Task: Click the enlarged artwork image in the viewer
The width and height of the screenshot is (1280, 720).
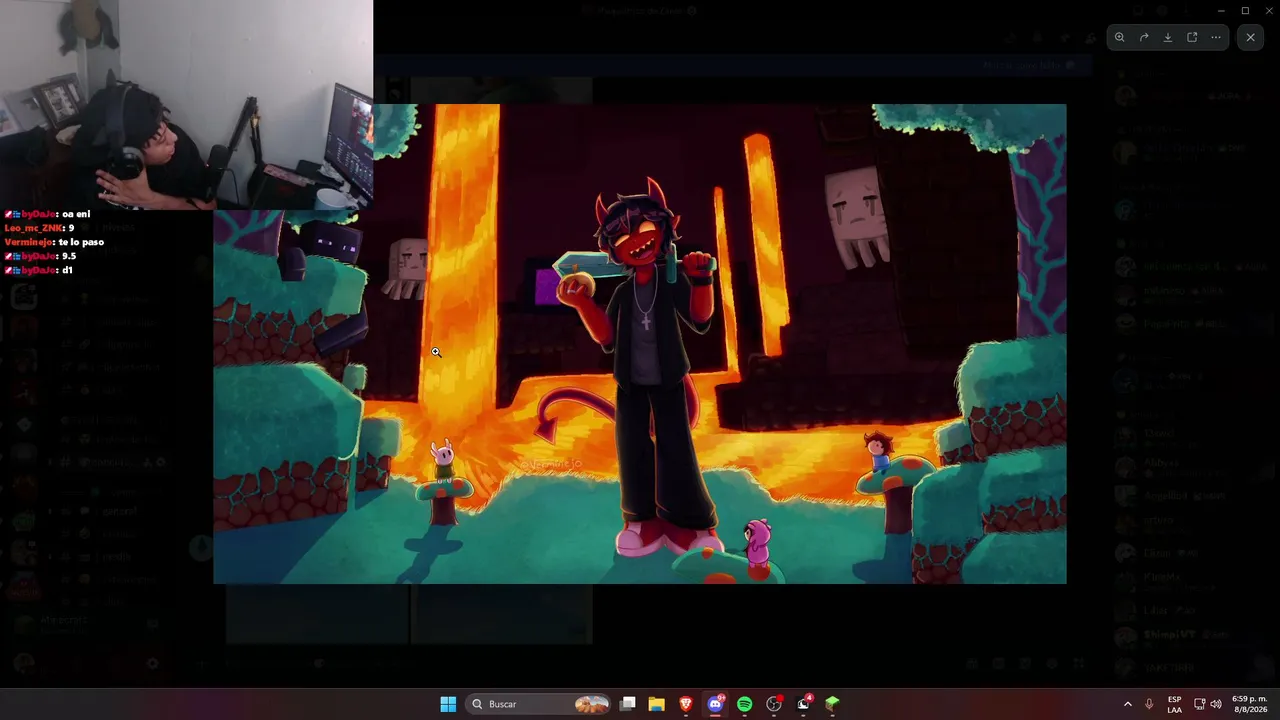Action: (x=640, y=344)
